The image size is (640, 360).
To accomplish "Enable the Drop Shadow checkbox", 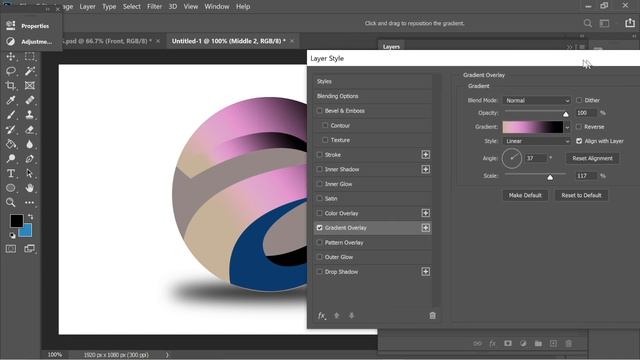I will pyautogui.click(x=320, y=272).
